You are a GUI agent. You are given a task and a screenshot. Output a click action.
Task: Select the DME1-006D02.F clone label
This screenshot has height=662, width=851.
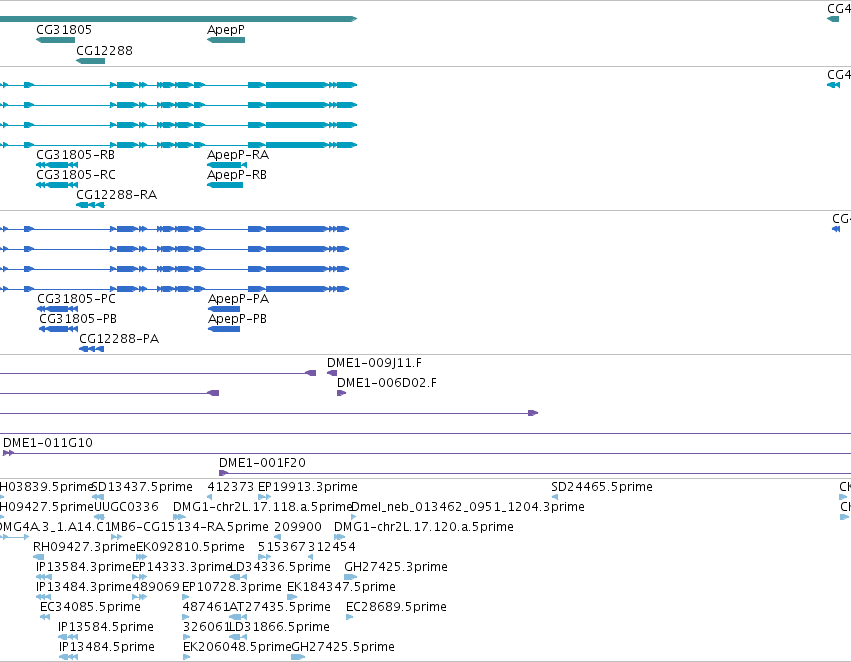(x=387, y=383)
